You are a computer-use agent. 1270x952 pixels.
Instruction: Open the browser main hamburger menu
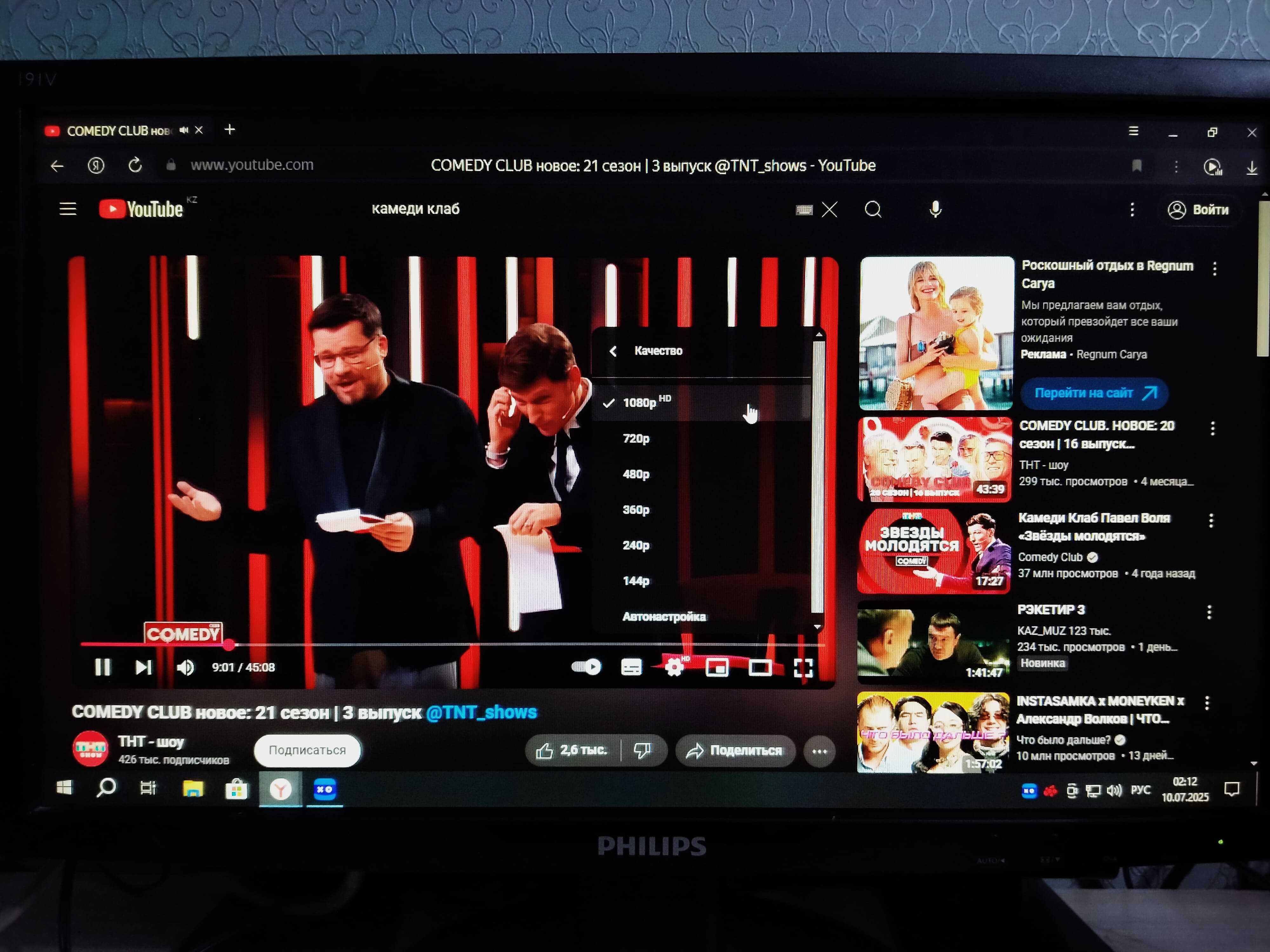click(1133, 131)
